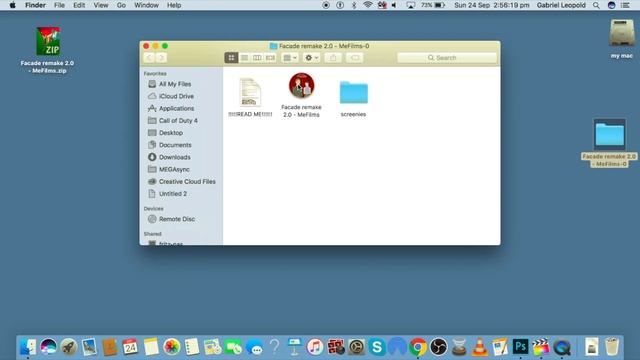Open Creative Cloud Files in sidebar
This screenshot has width=640, height=360.
[x=187, y=181]
